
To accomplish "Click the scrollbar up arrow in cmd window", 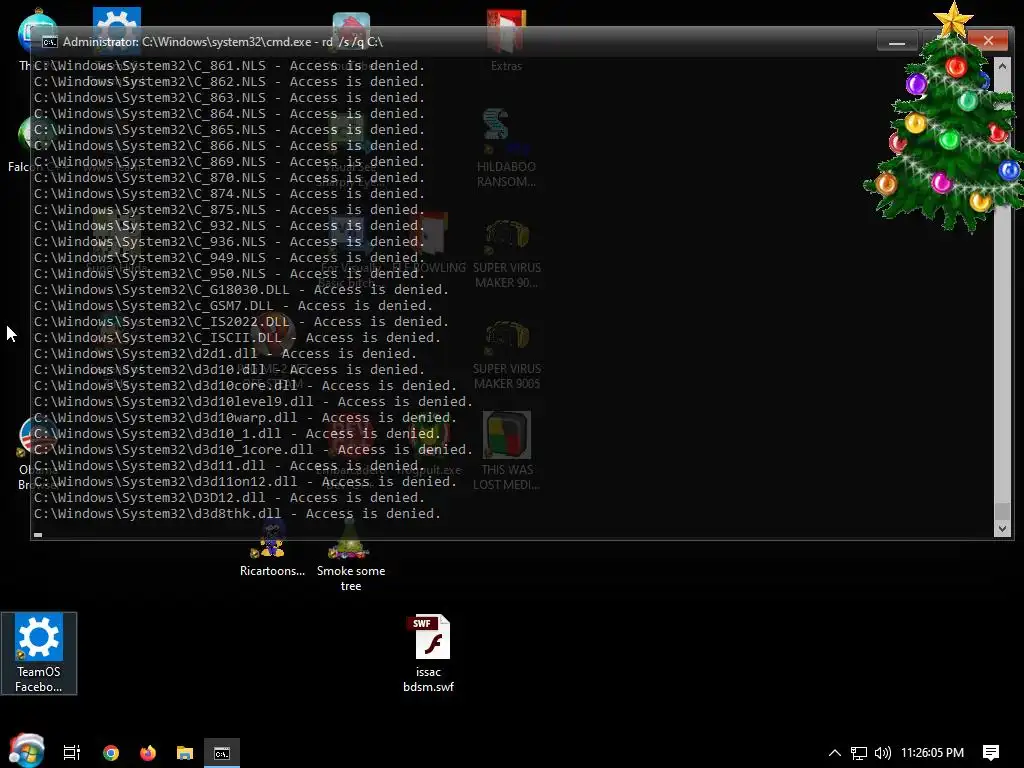I will coord(1002,67).
